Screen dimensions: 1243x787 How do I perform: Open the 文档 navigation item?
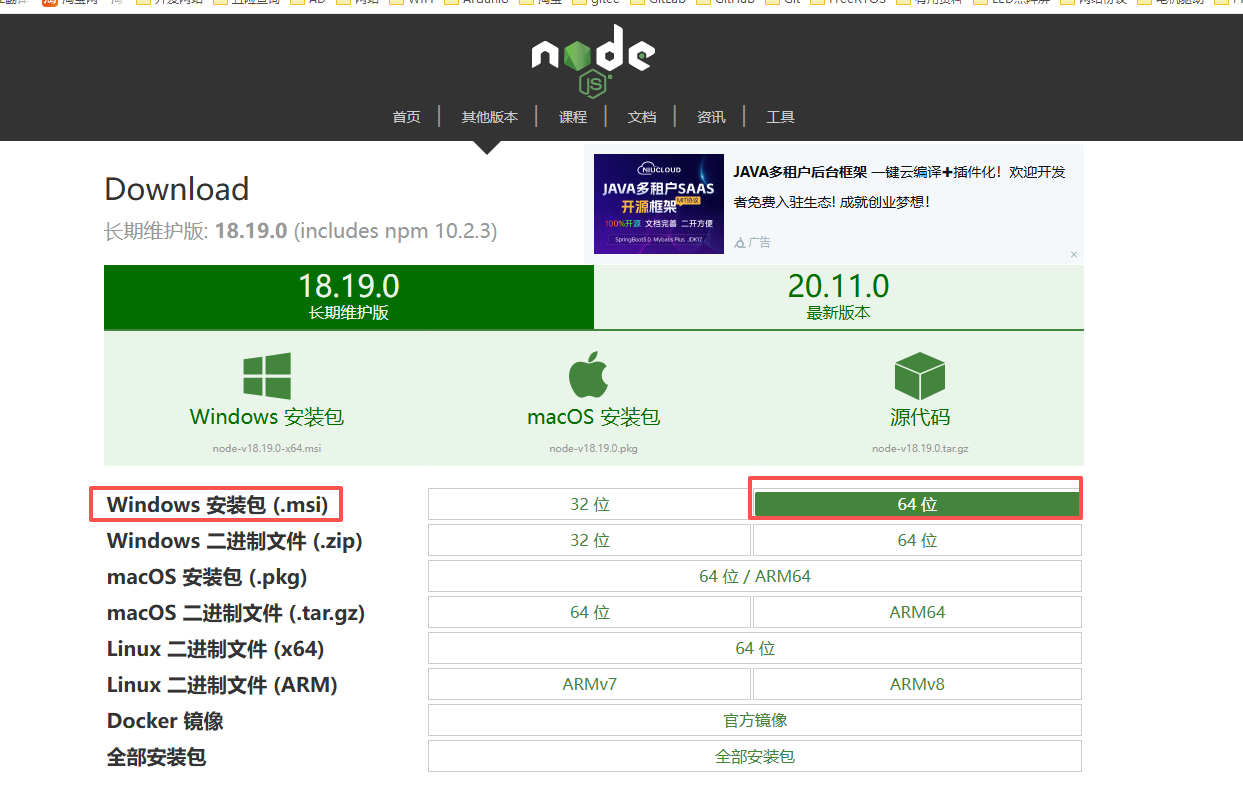tap(642, 117)
